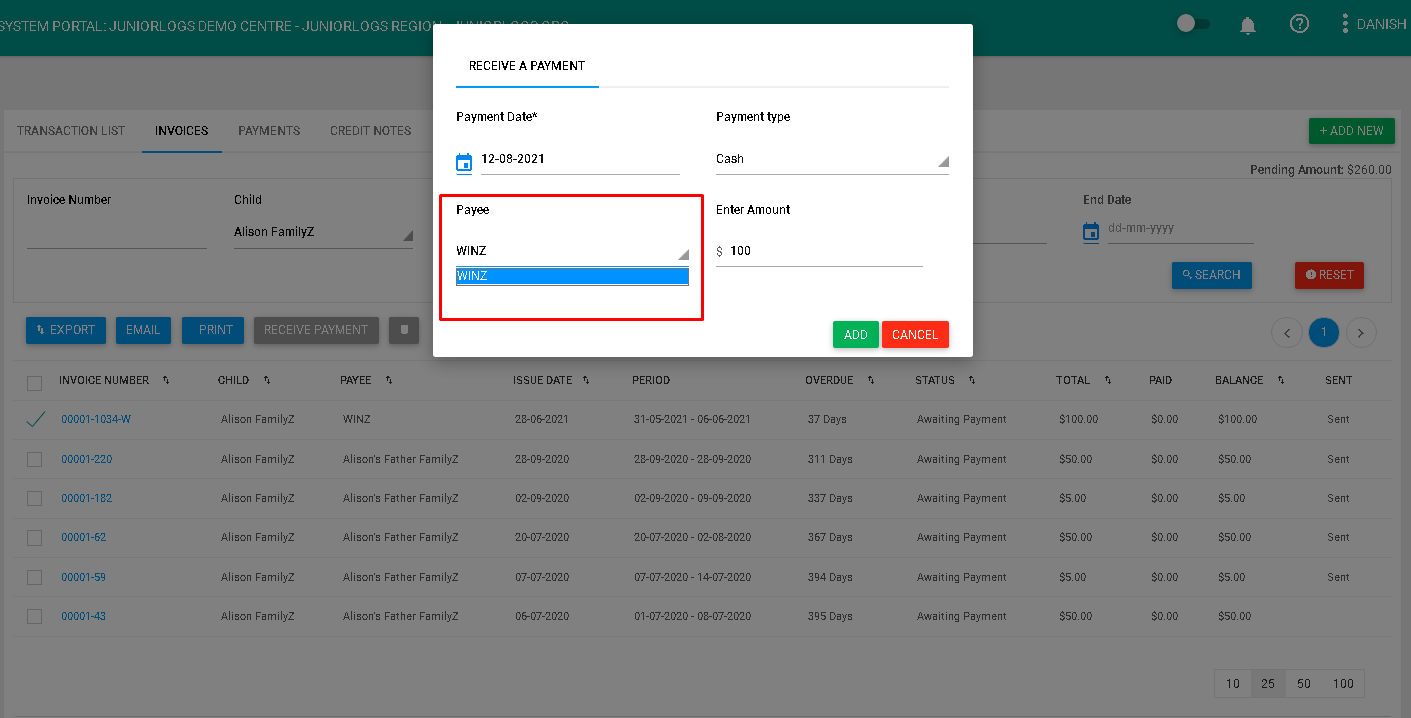
Task: Open the Payment Date calendar icon
Action: point(464,162)
